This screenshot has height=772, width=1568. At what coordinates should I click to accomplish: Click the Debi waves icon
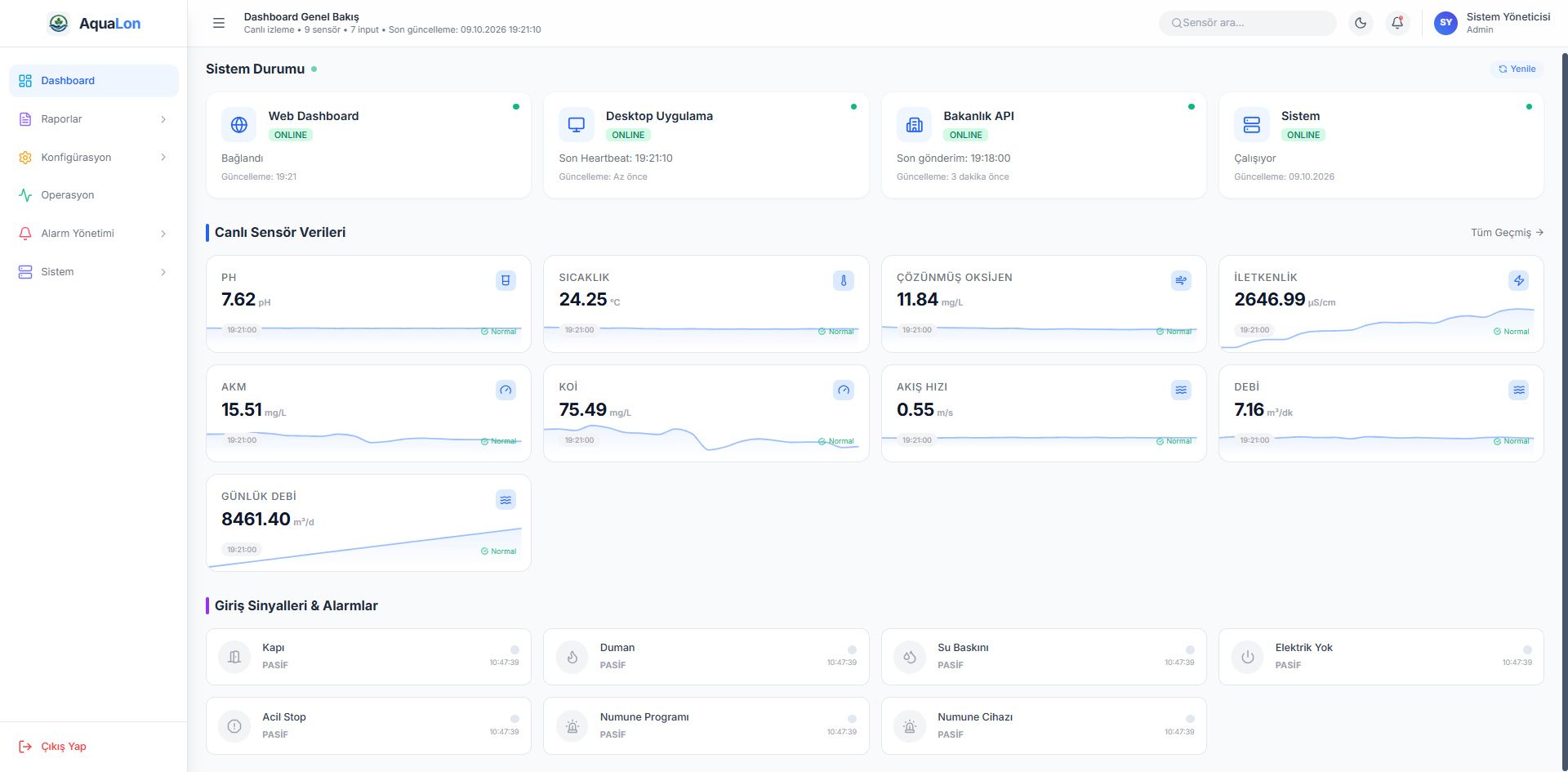(1519, 390)
